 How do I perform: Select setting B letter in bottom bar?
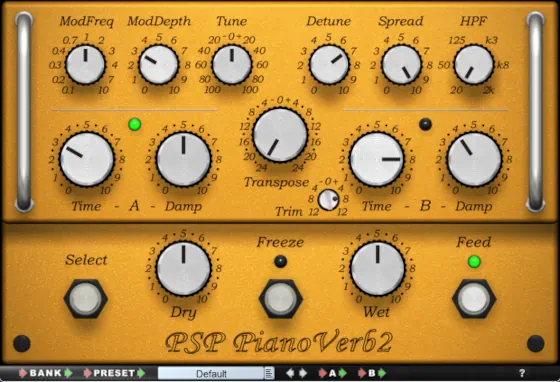[x=372, y=373]
